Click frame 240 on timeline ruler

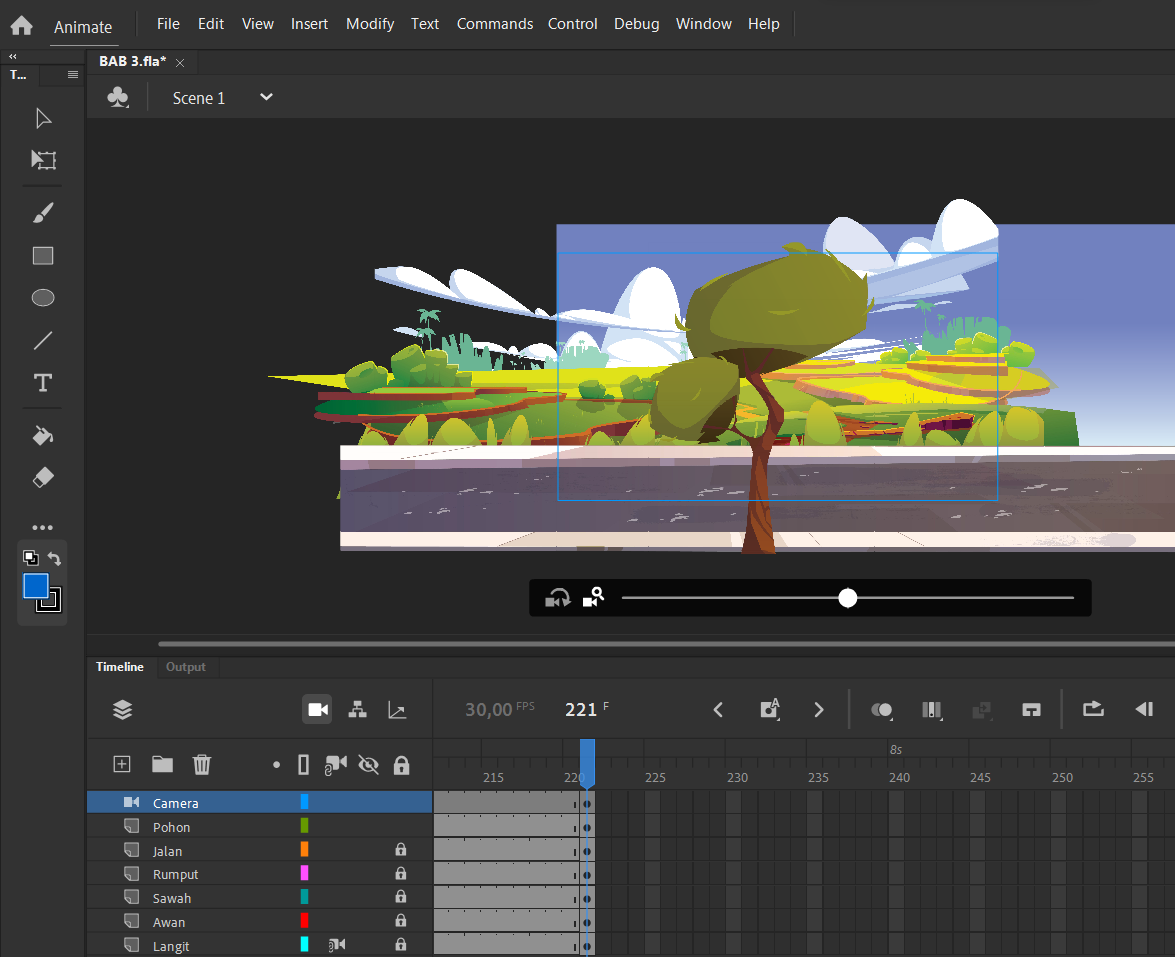[x=899, y=777]
